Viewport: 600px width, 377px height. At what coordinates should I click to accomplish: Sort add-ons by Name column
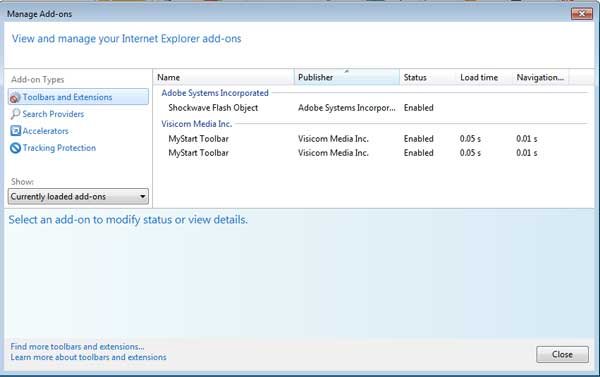[x=223, y=77]
